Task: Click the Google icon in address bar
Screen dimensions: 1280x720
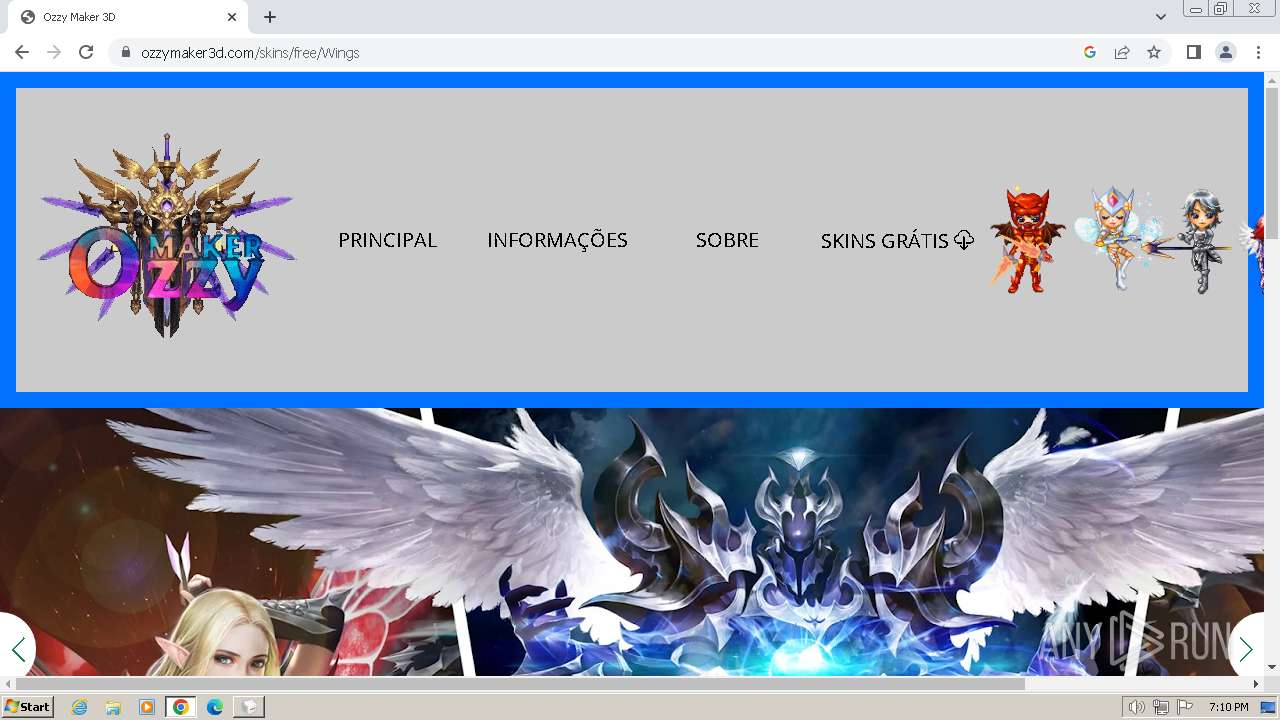Action: pyautogui.click(x=1090, y=52)
